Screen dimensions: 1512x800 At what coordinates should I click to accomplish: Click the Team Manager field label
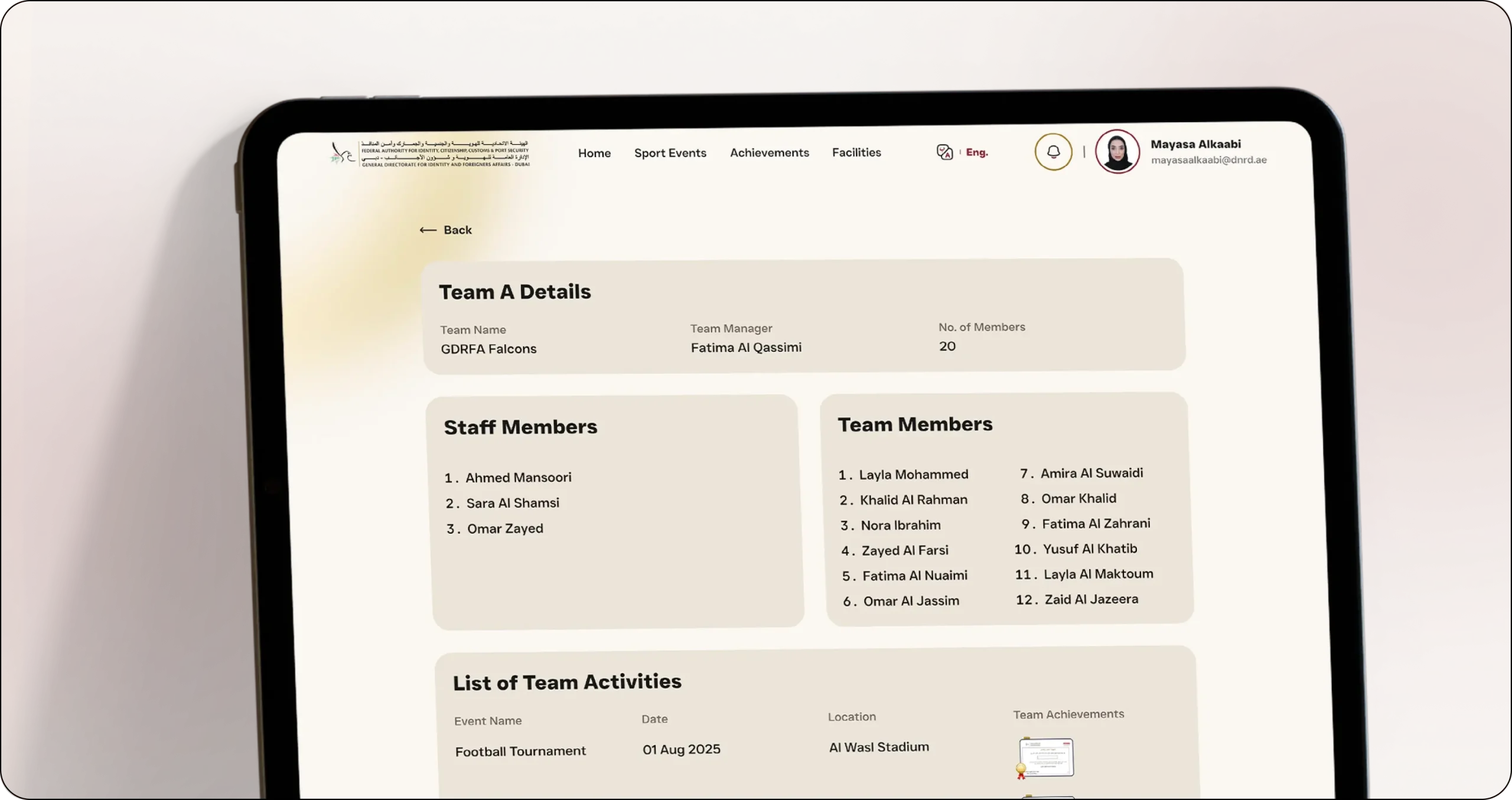point(731,328)
